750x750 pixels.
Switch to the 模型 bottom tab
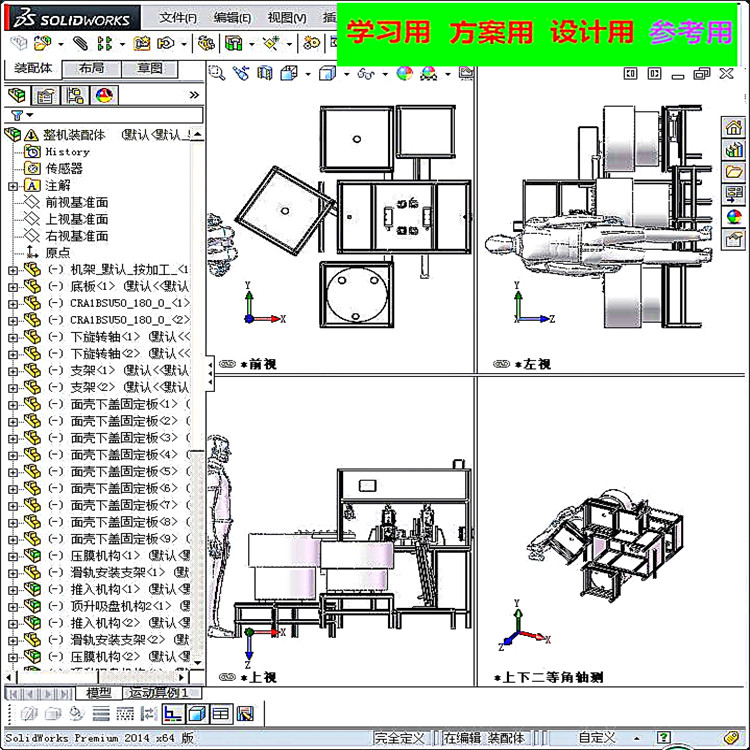coord(99,692)
